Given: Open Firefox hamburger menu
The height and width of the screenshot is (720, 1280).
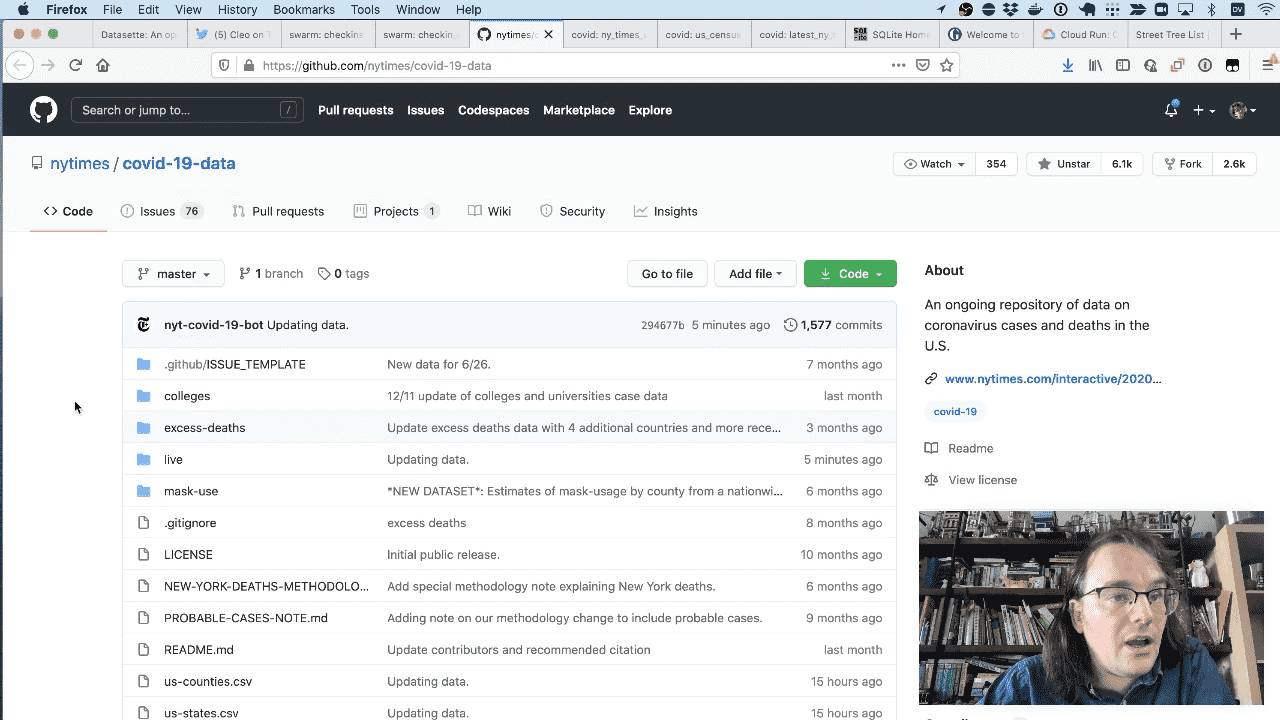Looking at the screenshot, I should click(1268, 65).
